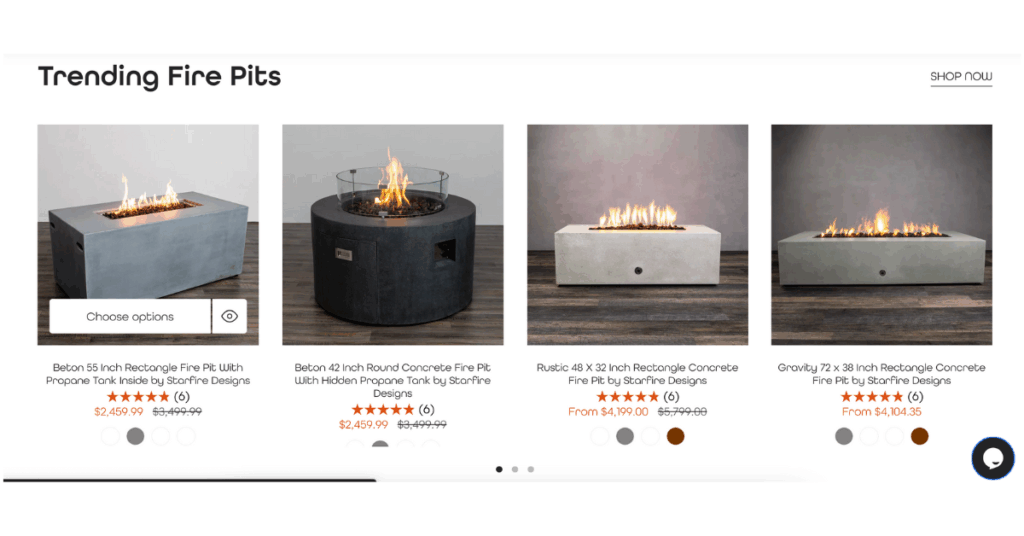Jump to third carousel page dot
This screenshot has width=1024, height=536.
pyautogui.click(x=530, y=469)
